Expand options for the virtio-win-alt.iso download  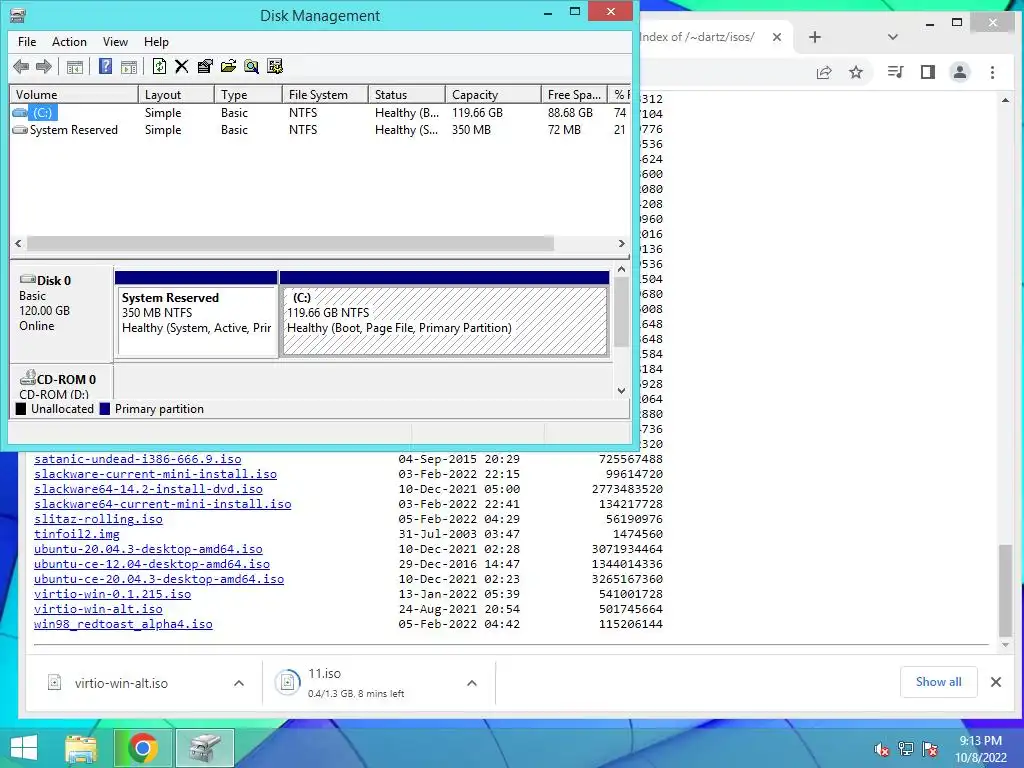[239, 683]
